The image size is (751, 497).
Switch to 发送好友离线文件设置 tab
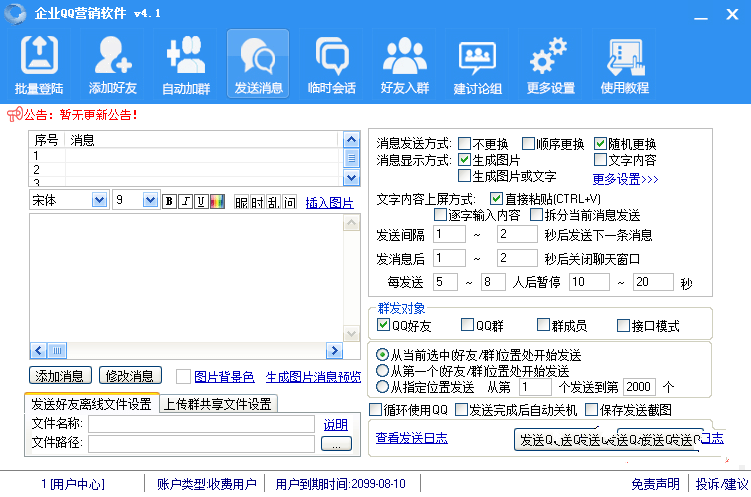91,404
